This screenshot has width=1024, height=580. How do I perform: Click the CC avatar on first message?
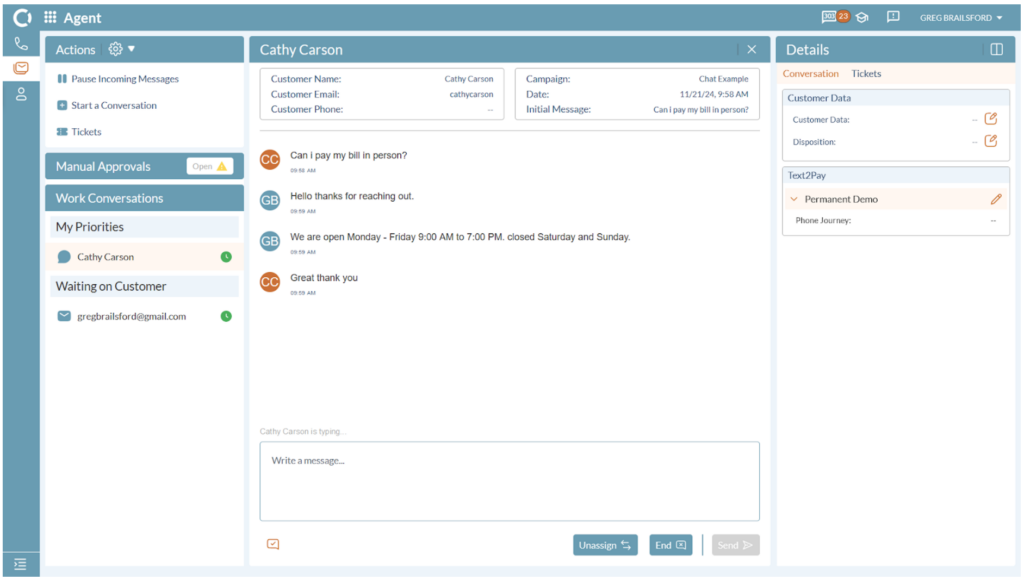click(x=270, y=159)
